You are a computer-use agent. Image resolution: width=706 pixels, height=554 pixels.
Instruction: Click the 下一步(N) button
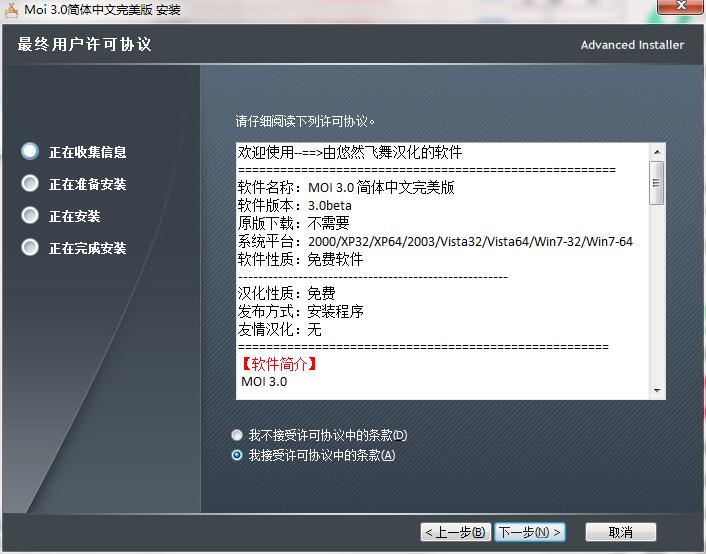(530, 532)
